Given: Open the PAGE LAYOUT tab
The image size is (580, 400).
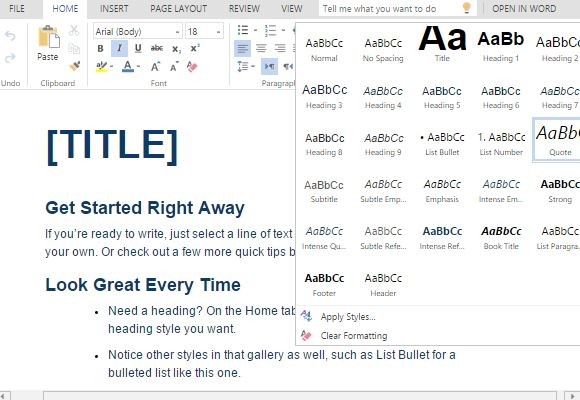Looking at the screenshot, I should click(178, 9).
